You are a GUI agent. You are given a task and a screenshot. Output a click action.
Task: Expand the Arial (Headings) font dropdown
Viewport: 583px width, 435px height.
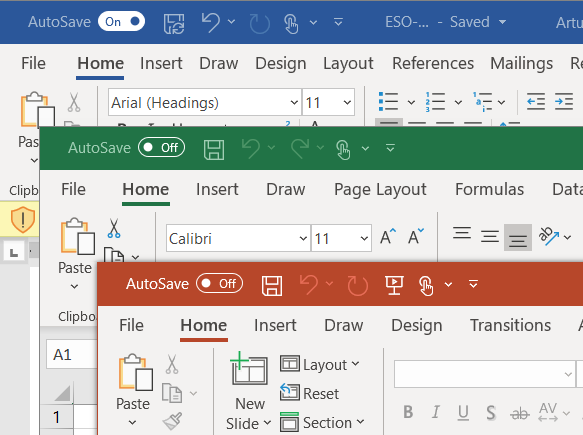coord(294,102)
